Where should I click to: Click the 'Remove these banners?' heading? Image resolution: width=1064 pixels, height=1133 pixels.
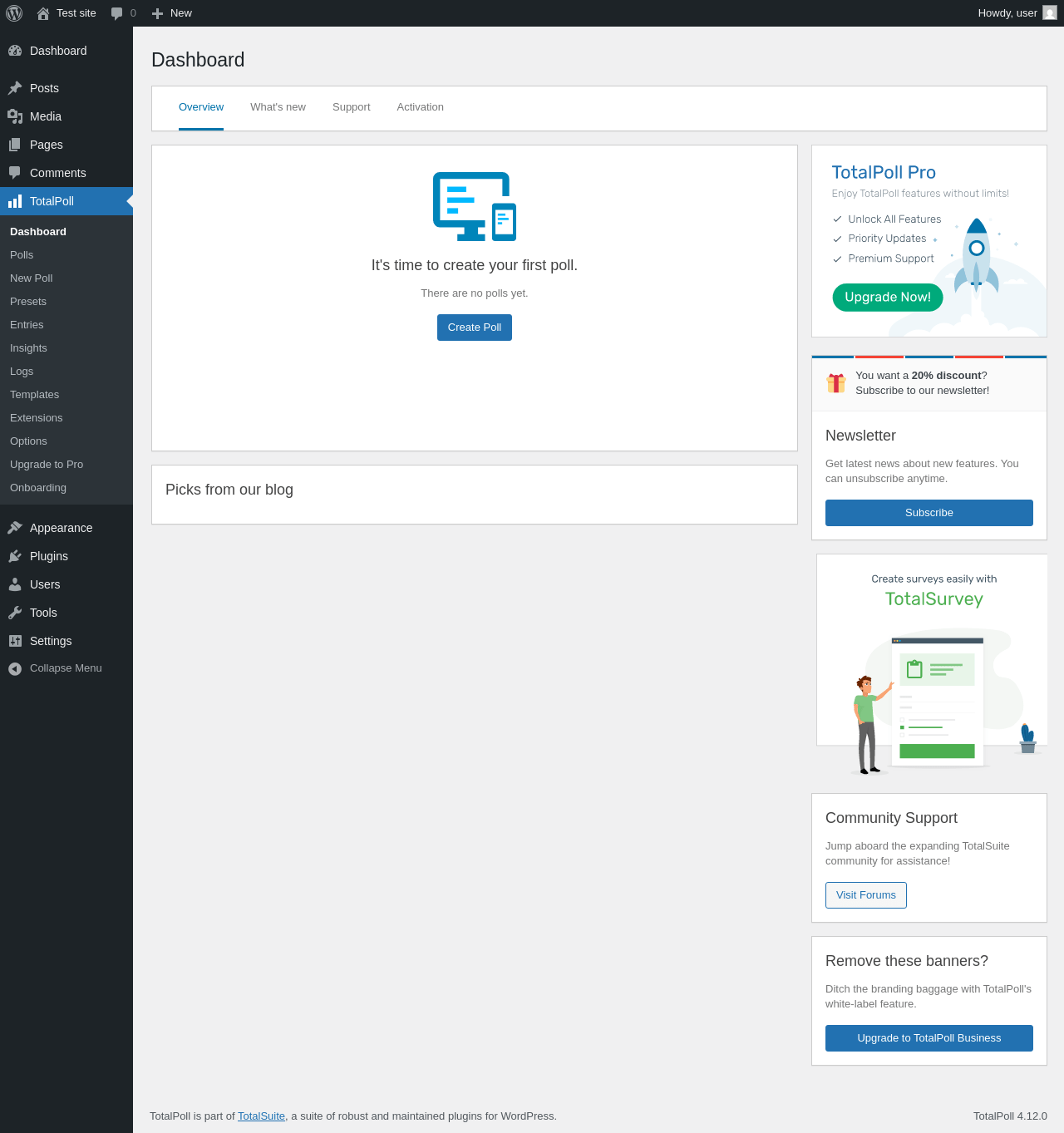(x=907, y=961)
